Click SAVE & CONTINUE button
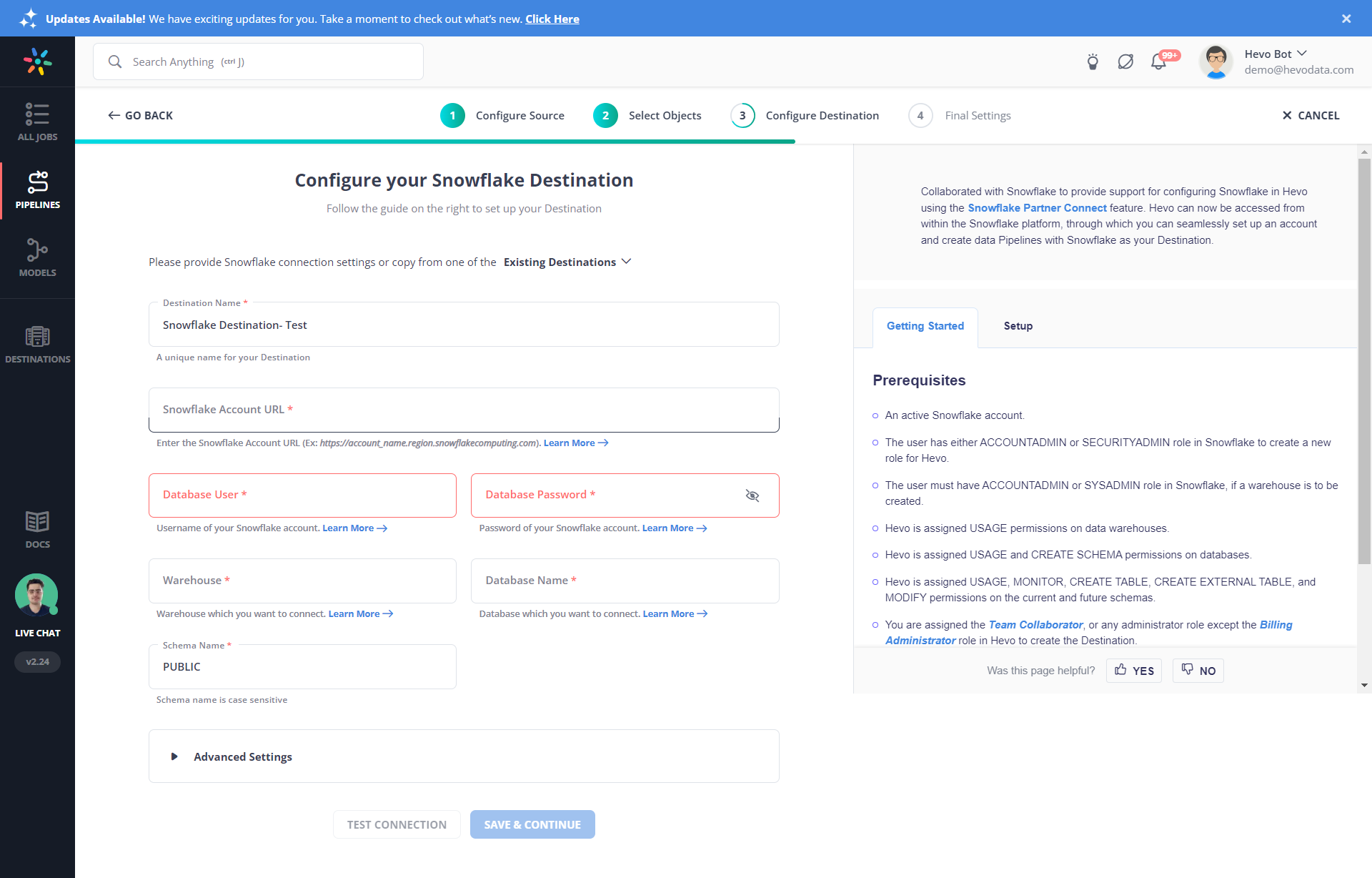This screenshot has width=1372, height=878. coord(533,824)
